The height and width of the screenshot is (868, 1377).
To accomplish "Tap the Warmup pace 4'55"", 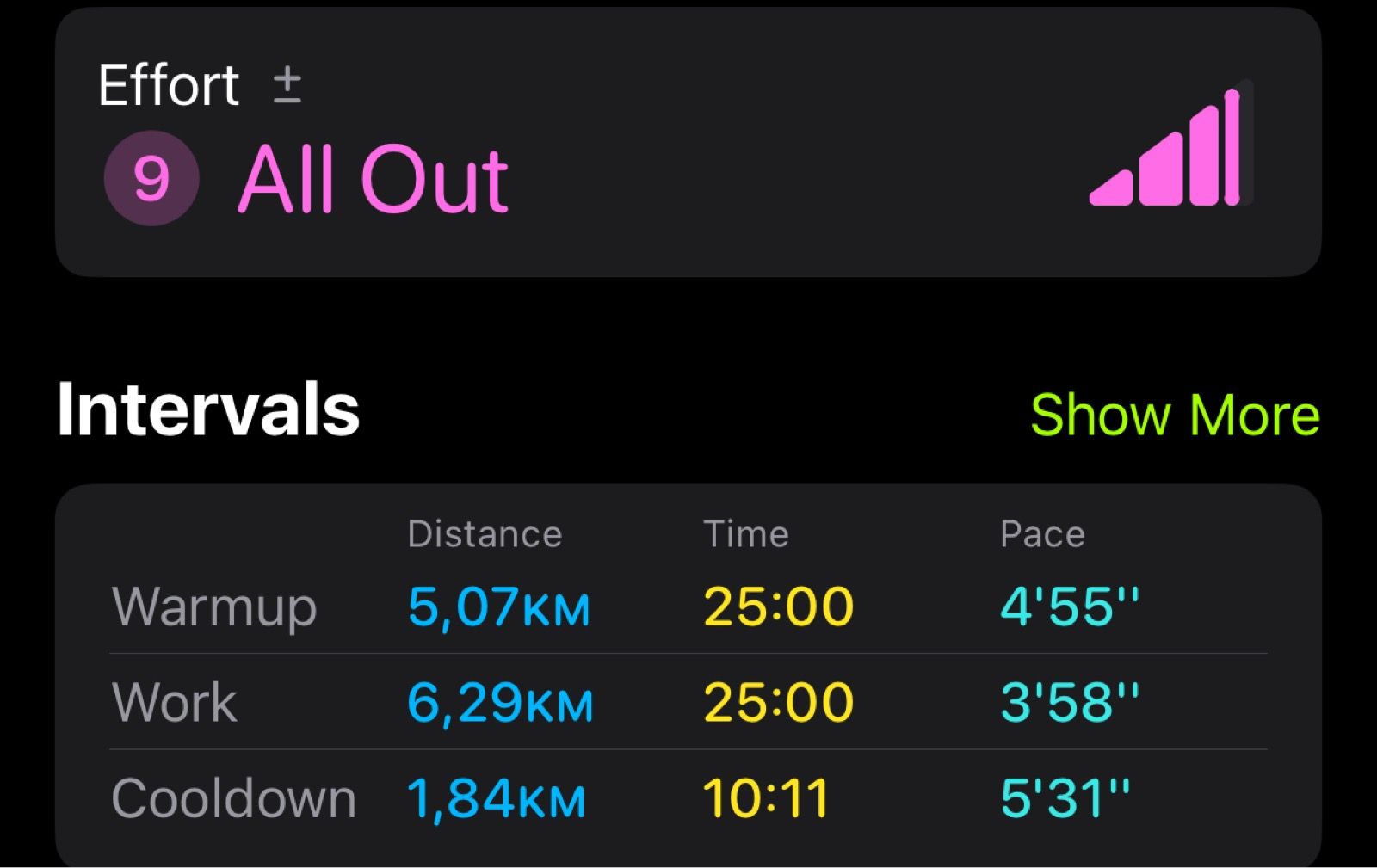I will (x=1069, y=606).
